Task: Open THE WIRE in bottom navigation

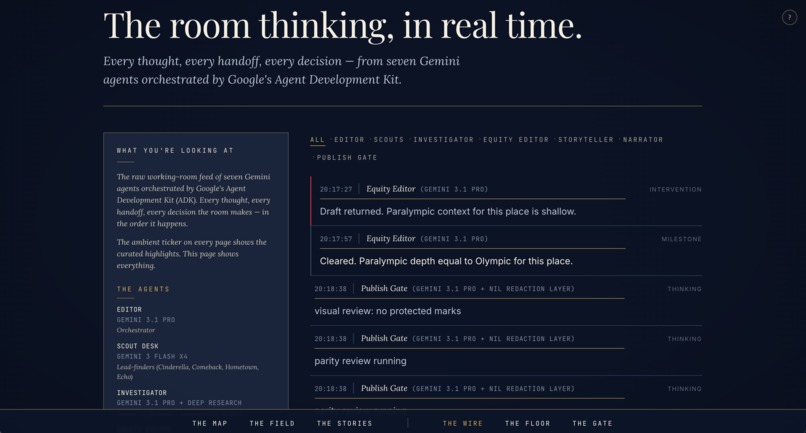Action: pos(463,423)
